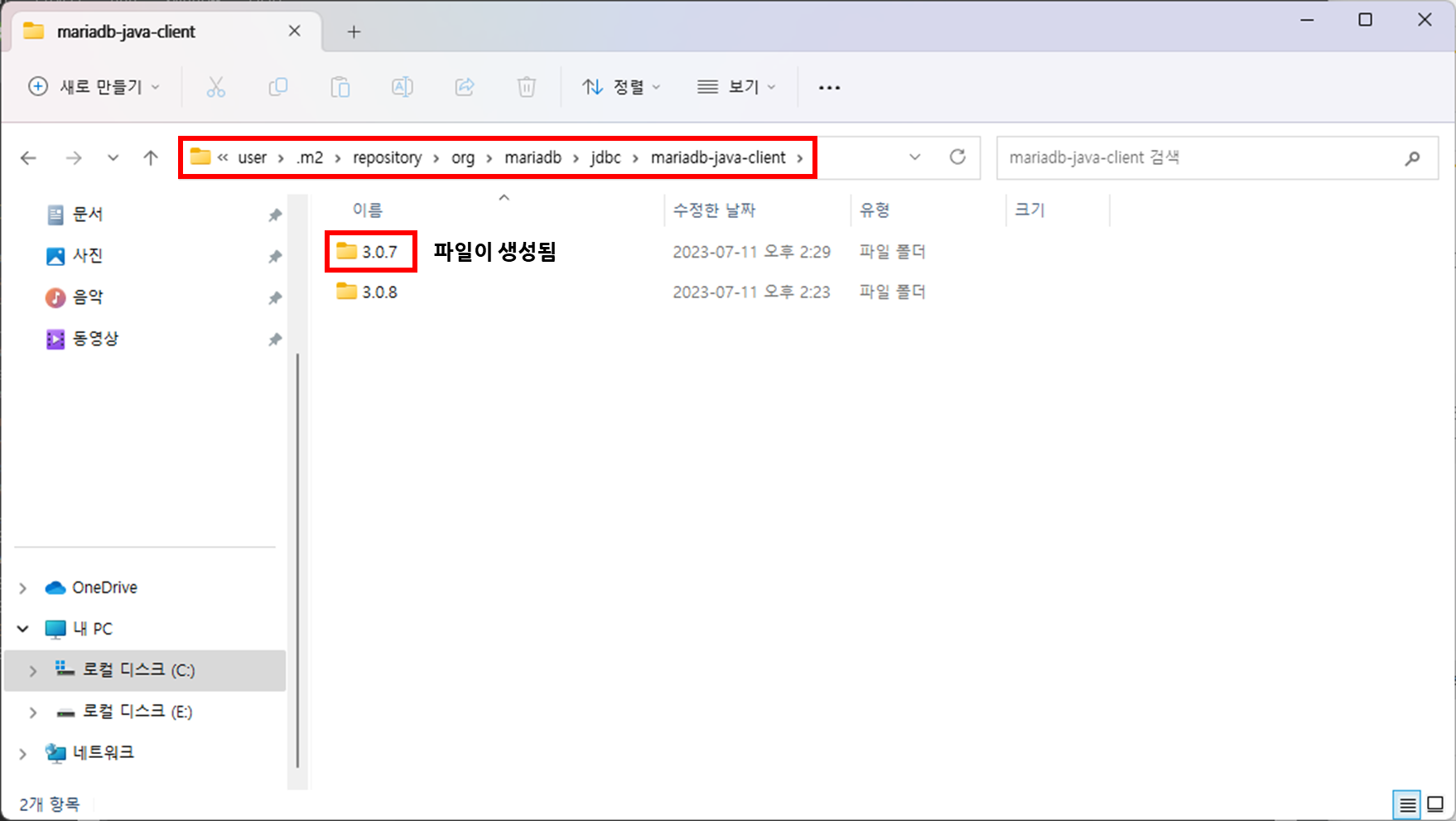Screen dimensions: 1456x821
Task: Sort by 유형 column header
Action: point(875,210)
